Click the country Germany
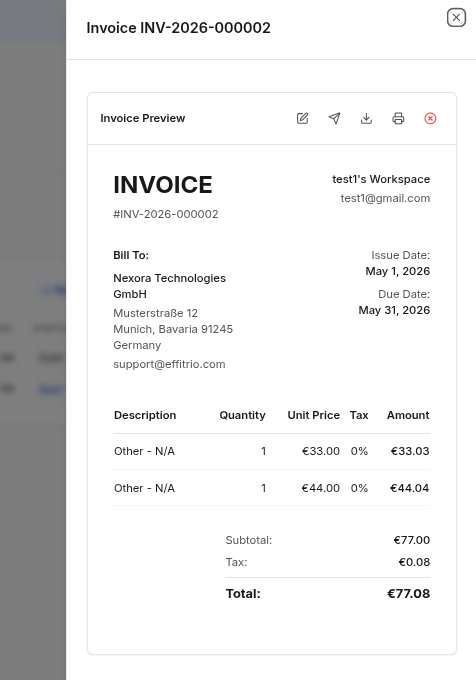 137,345
